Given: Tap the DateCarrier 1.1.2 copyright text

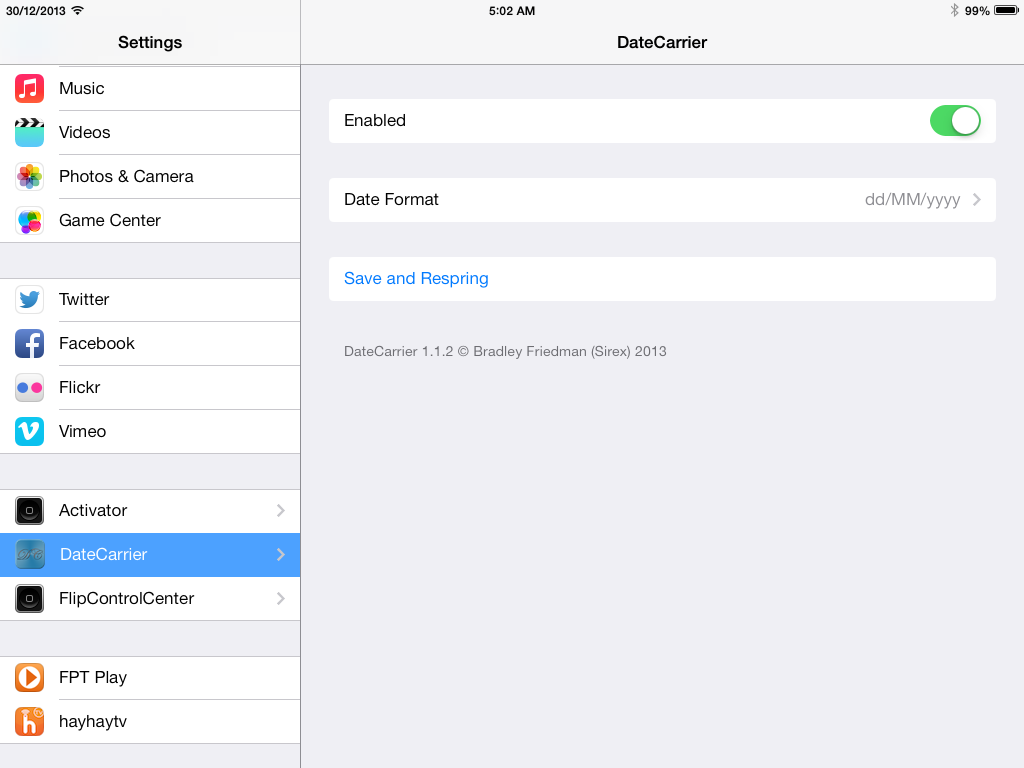Looking at the screenshot, I should (x=505, y=351).
